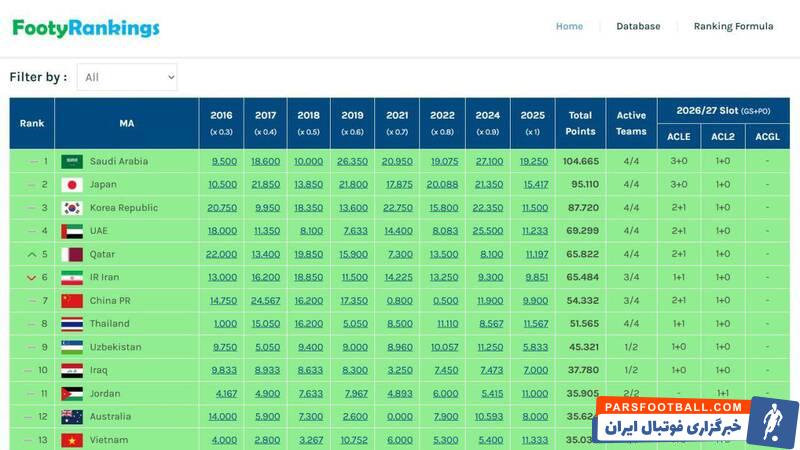Click Thailand's 2025 score 11.567

[x=535, y=324]
